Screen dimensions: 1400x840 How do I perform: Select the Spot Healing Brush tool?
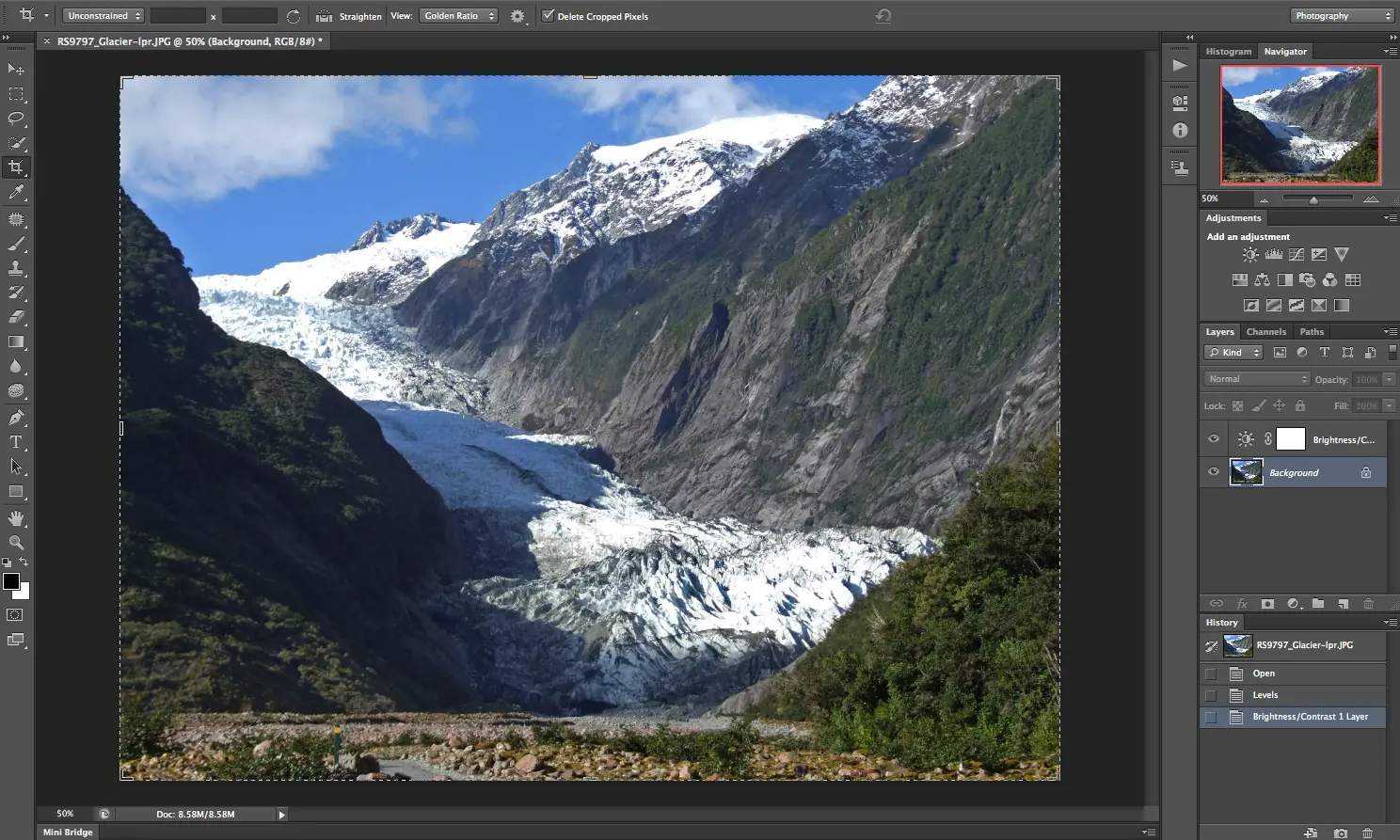pyautogui.click(x=16, y=219)
